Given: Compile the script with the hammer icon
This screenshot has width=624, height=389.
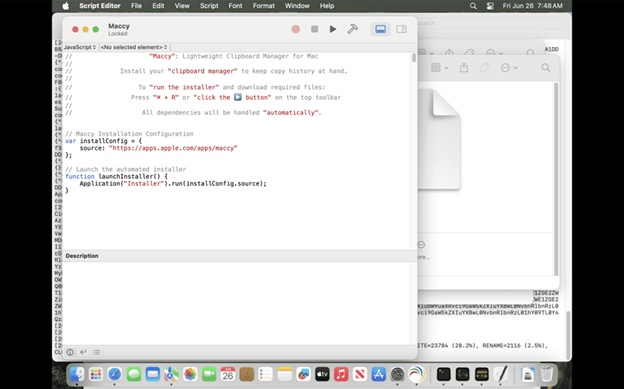Looking at the screenshot, I should [x=353, y=29].
